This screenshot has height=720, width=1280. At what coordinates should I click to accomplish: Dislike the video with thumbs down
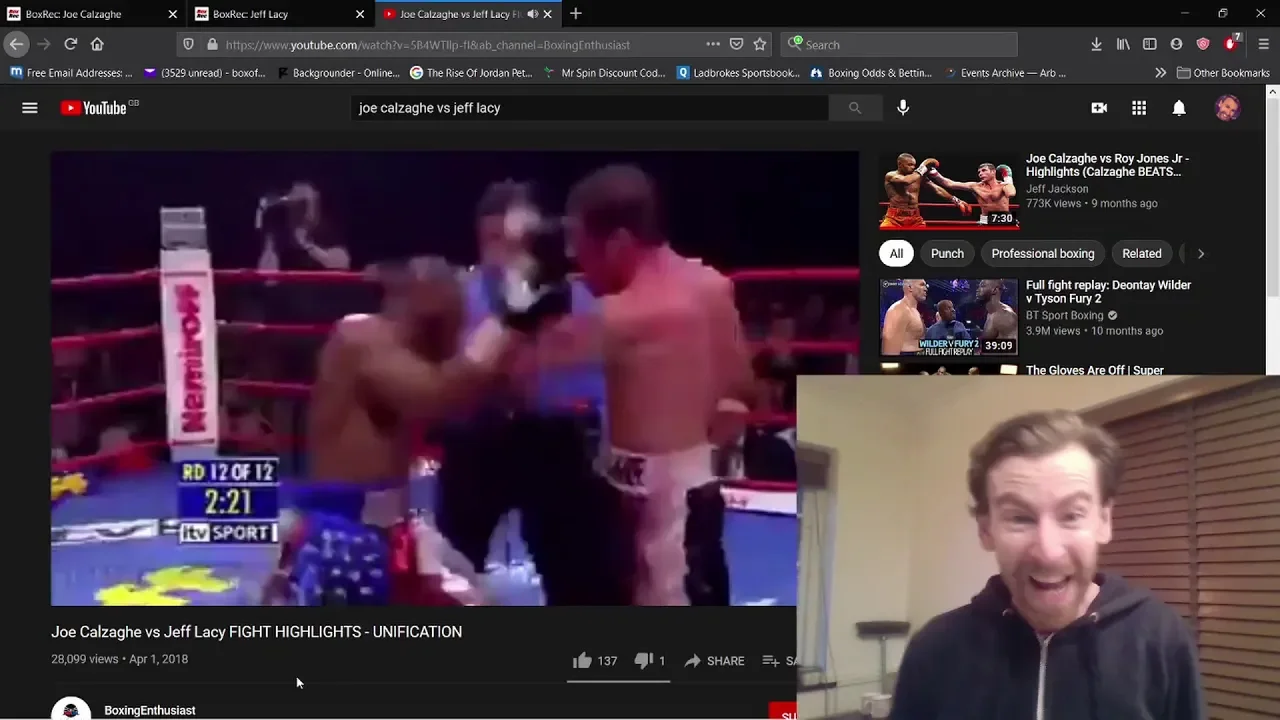(x=650, y=661)
